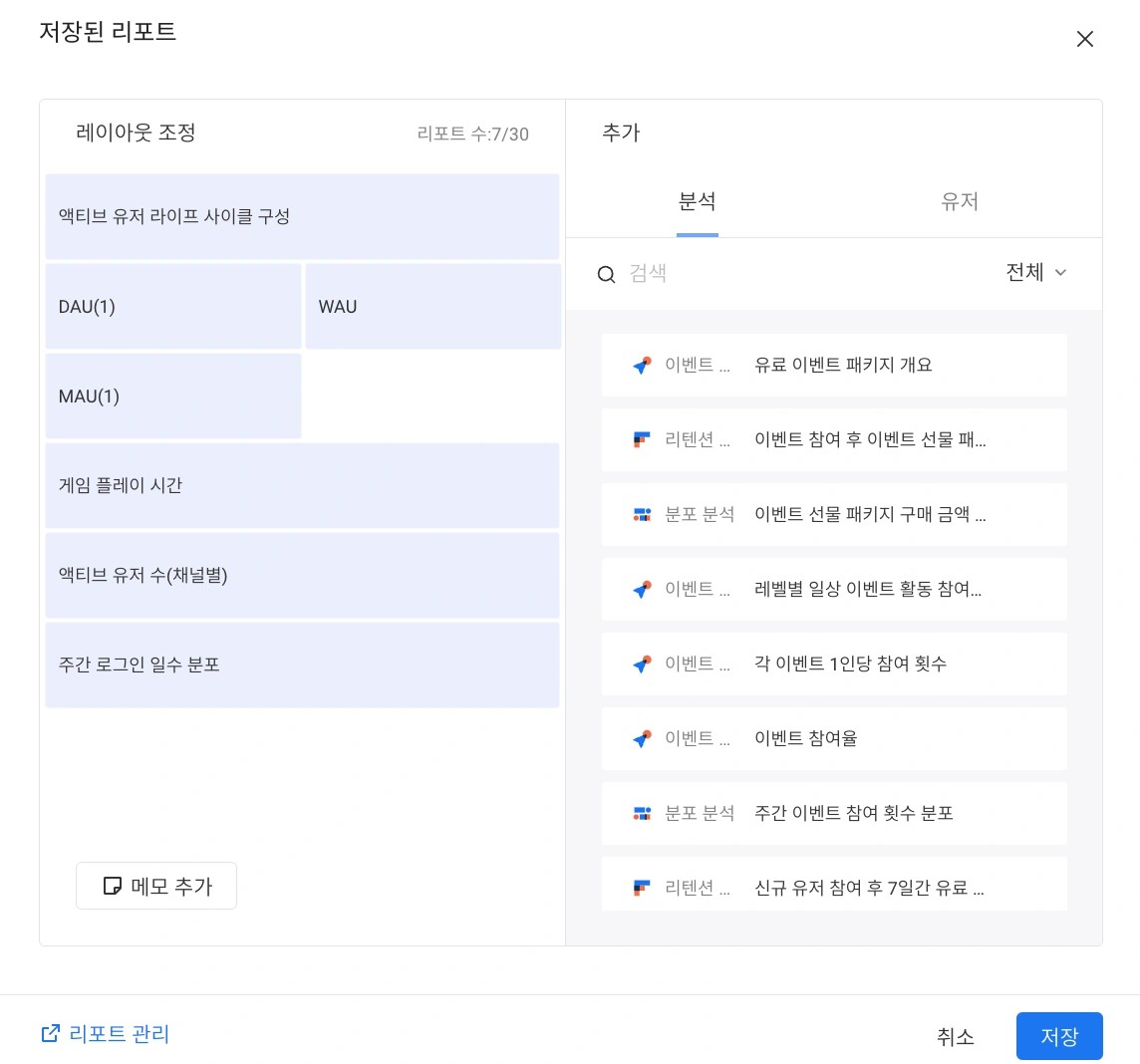Add report 신규 유저 참여 후 7일간 유료
Image resolution: width=1140 pixels, height=1064 pixels.
click(835, 885)
